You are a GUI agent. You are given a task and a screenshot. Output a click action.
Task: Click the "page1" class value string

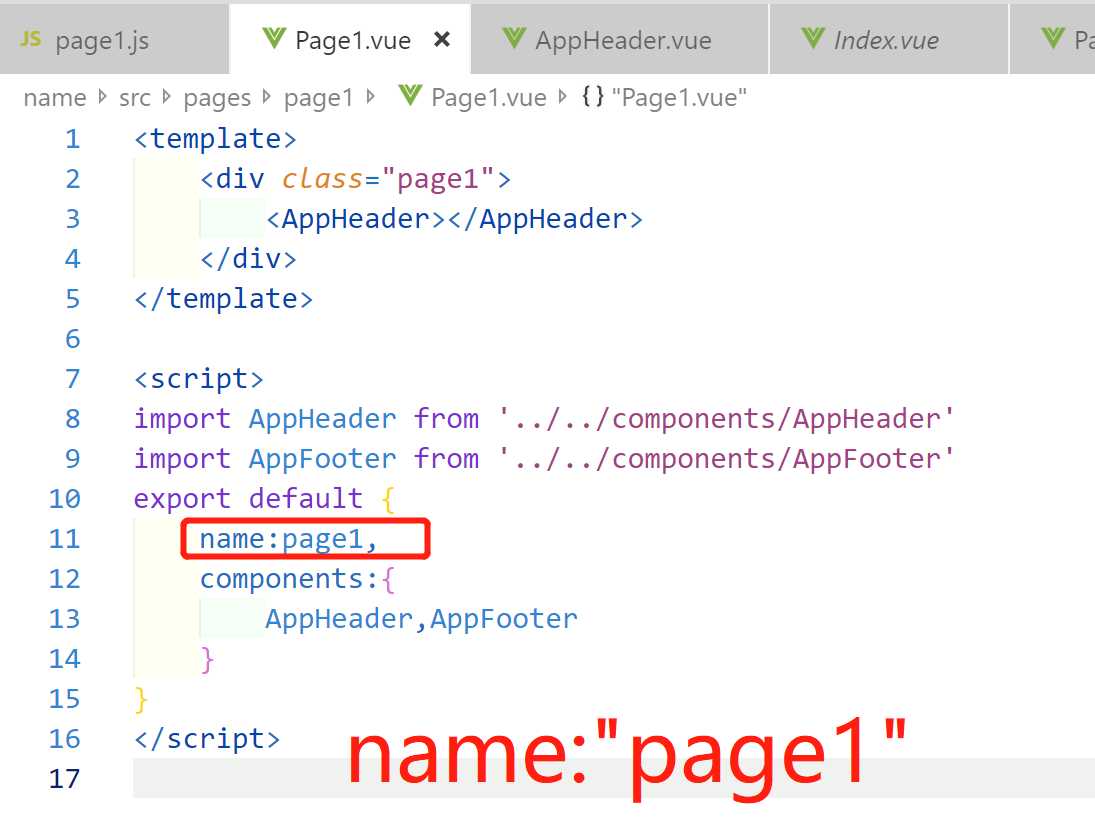(x=438, y=179)
